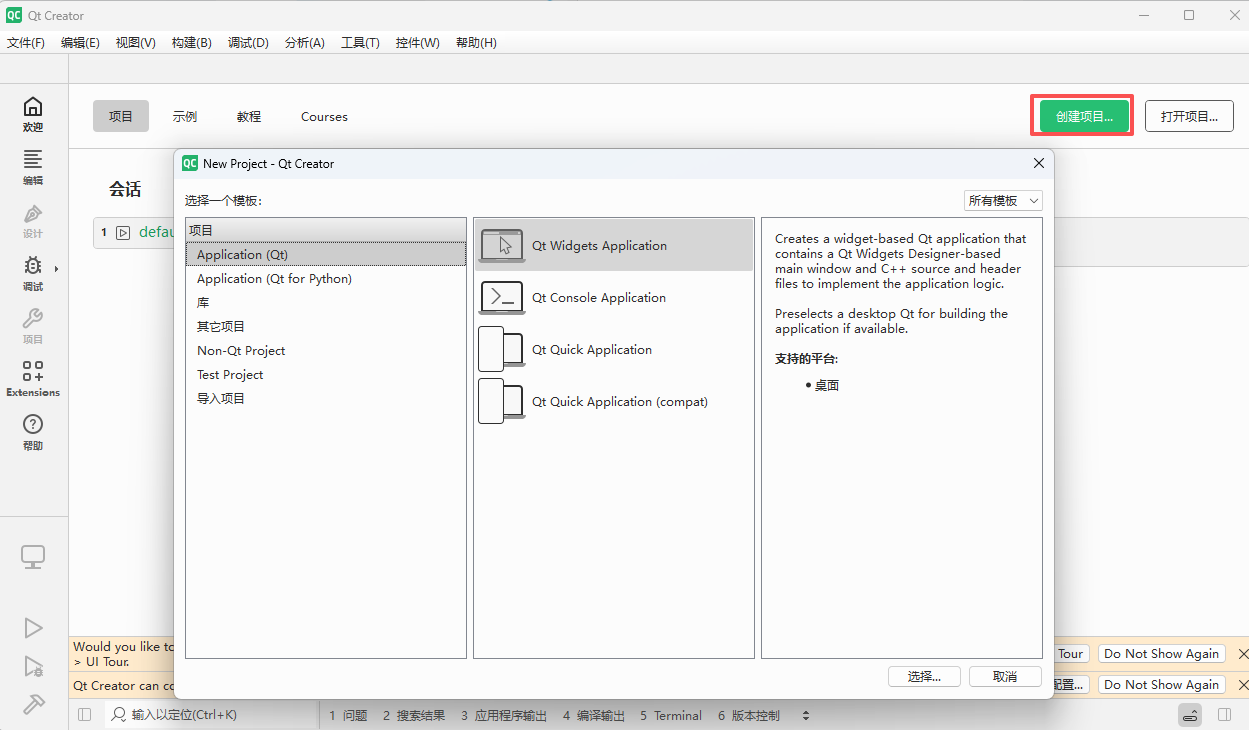The height and width of the screenshot is (730, 1249).
Task: Open the 视图(V) menu
Action: click(135, 43)
